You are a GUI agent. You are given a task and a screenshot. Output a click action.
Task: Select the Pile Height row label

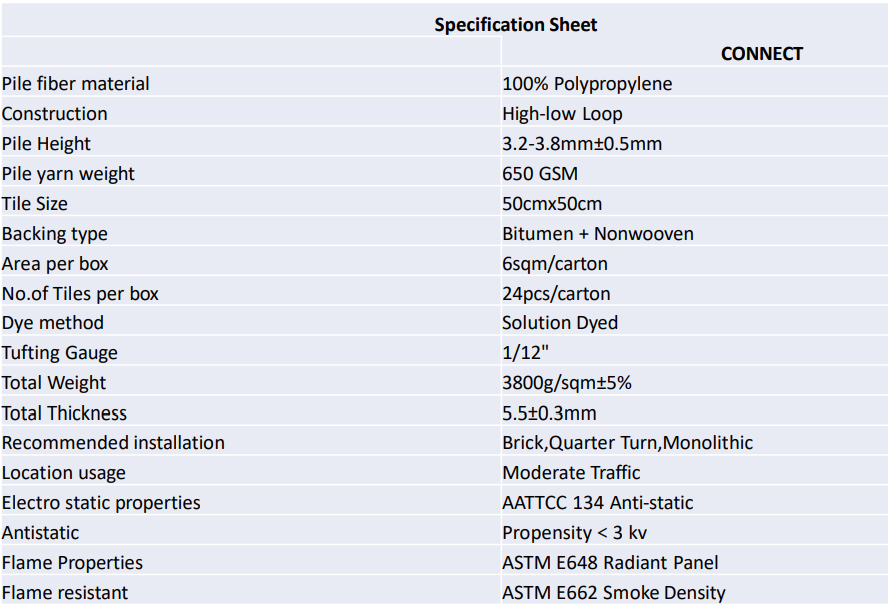point(46,144)
